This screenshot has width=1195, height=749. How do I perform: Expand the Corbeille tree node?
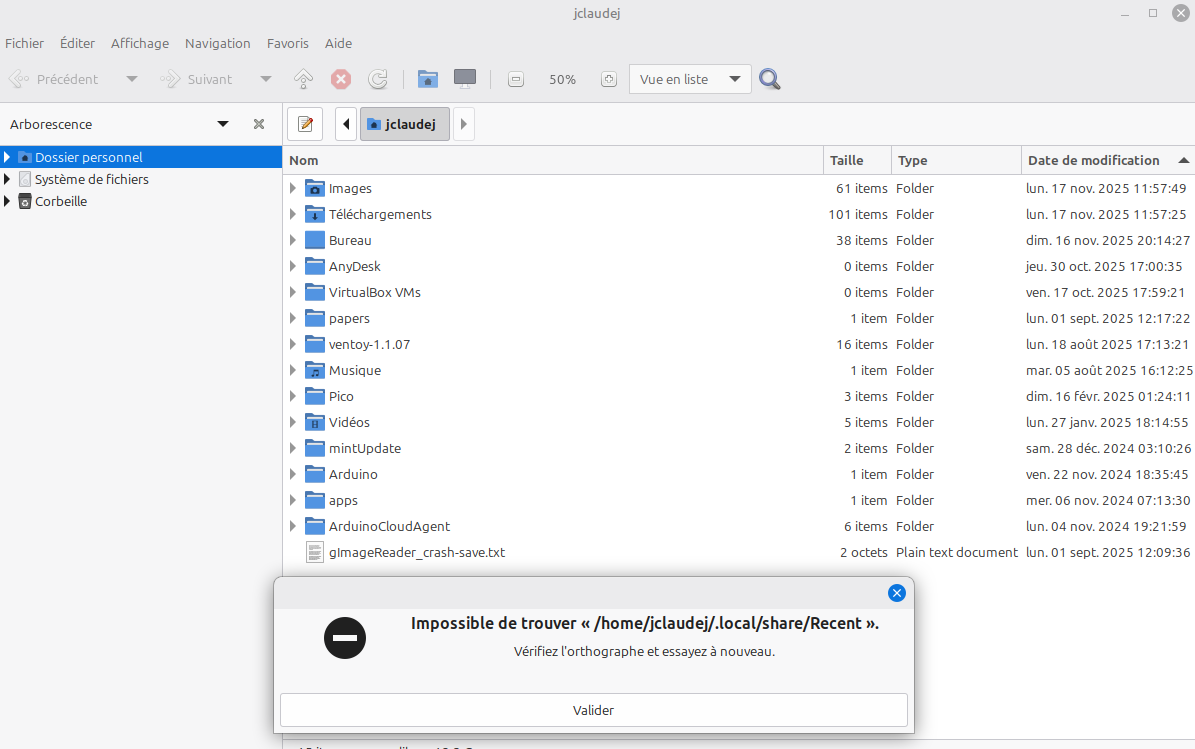point(7,202)
